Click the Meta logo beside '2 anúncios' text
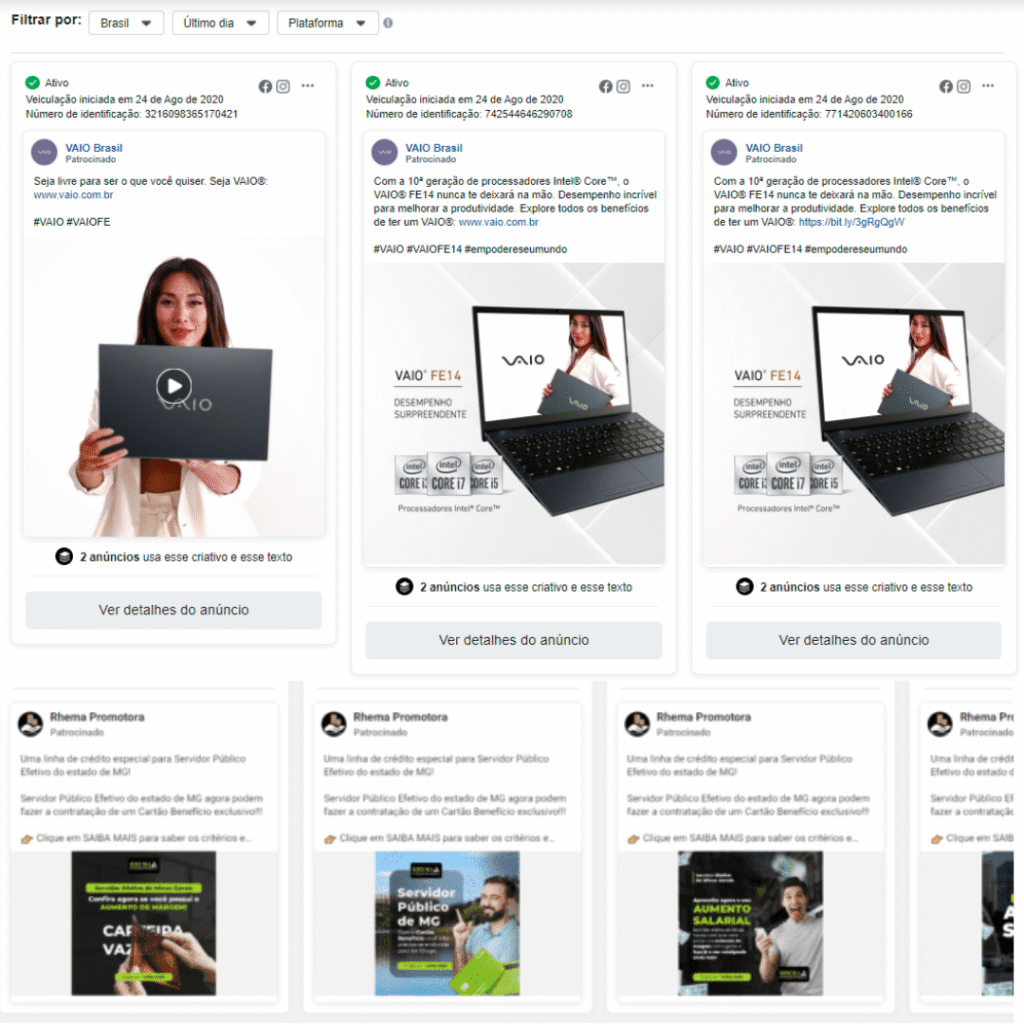 pos(63,559)
